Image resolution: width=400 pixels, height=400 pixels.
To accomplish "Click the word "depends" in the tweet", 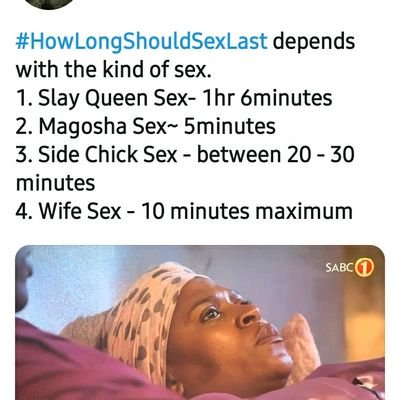I will pos(314,42).
